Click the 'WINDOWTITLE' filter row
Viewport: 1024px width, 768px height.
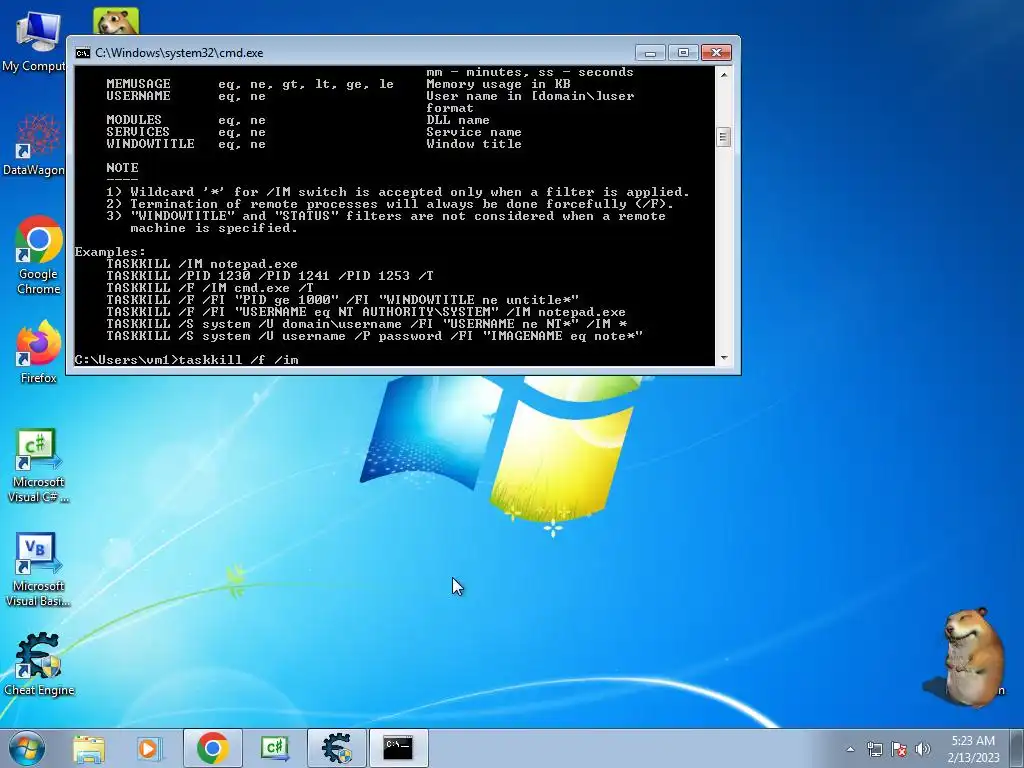(x=313, y=144)
